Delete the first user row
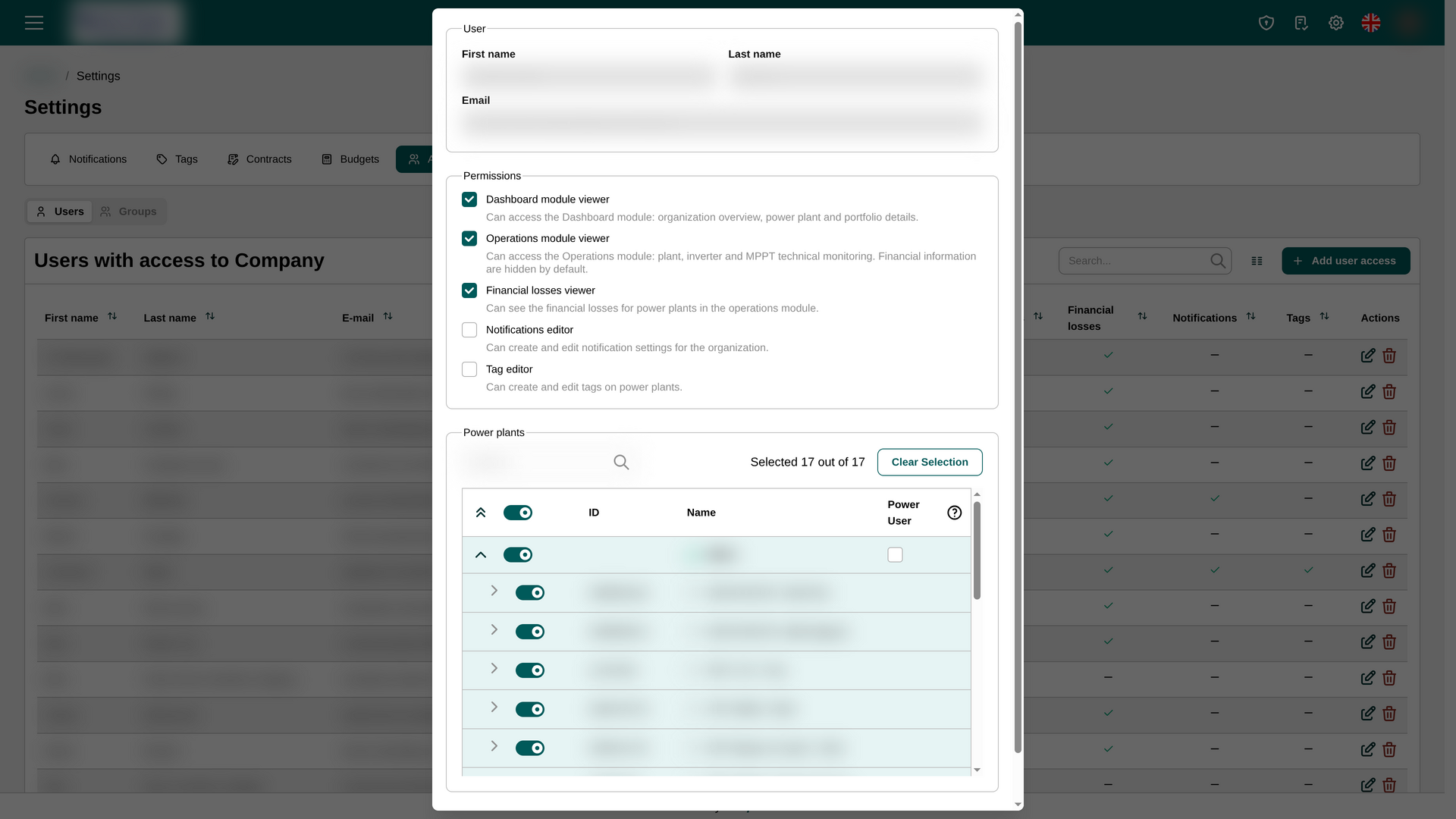This screenshot has width=1456, height=819. click(1389, 356)
